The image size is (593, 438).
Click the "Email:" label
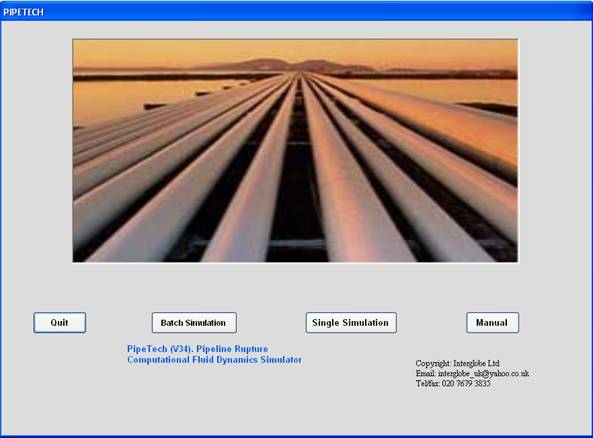coord(426,373)
